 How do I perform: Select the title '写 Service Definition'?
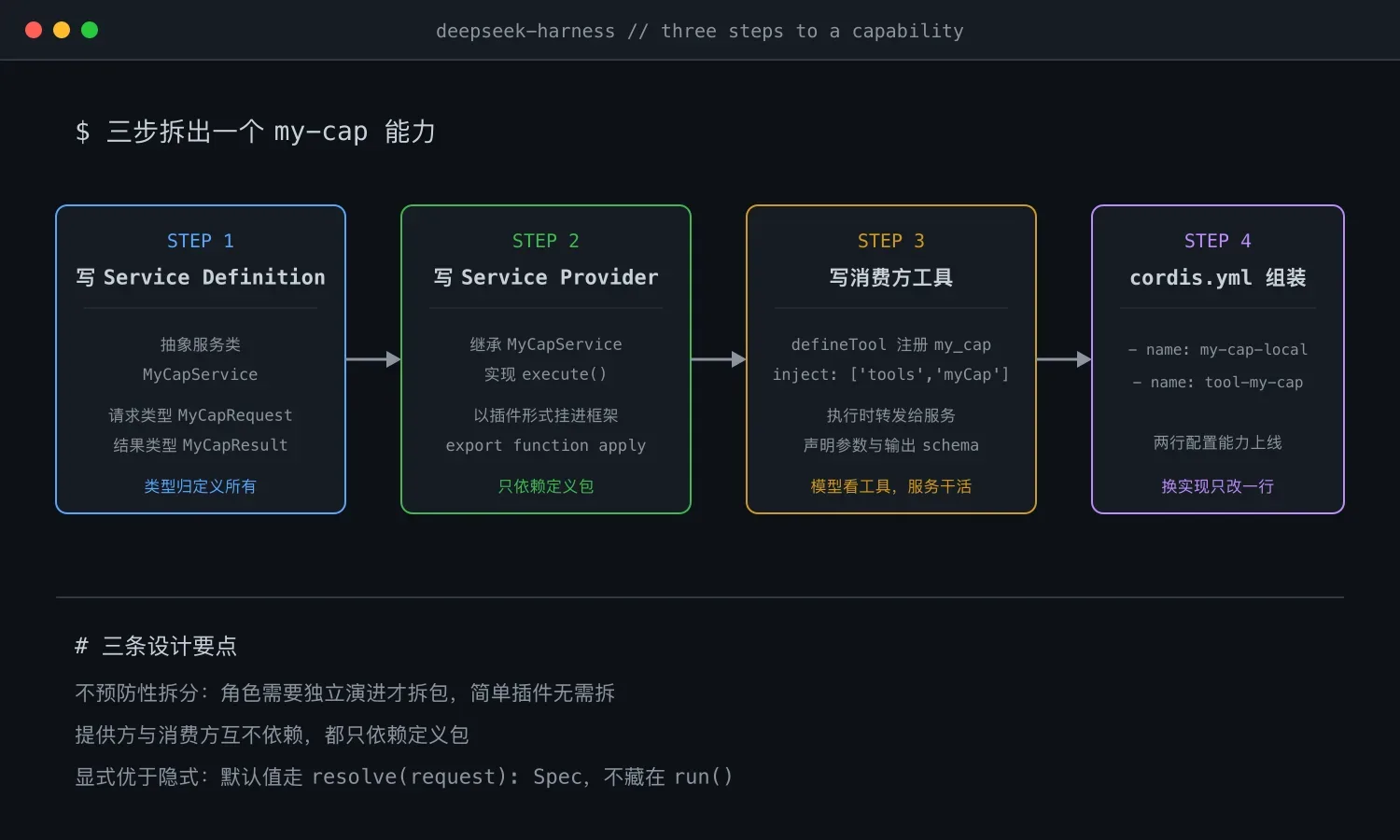(x=201, y=277)
